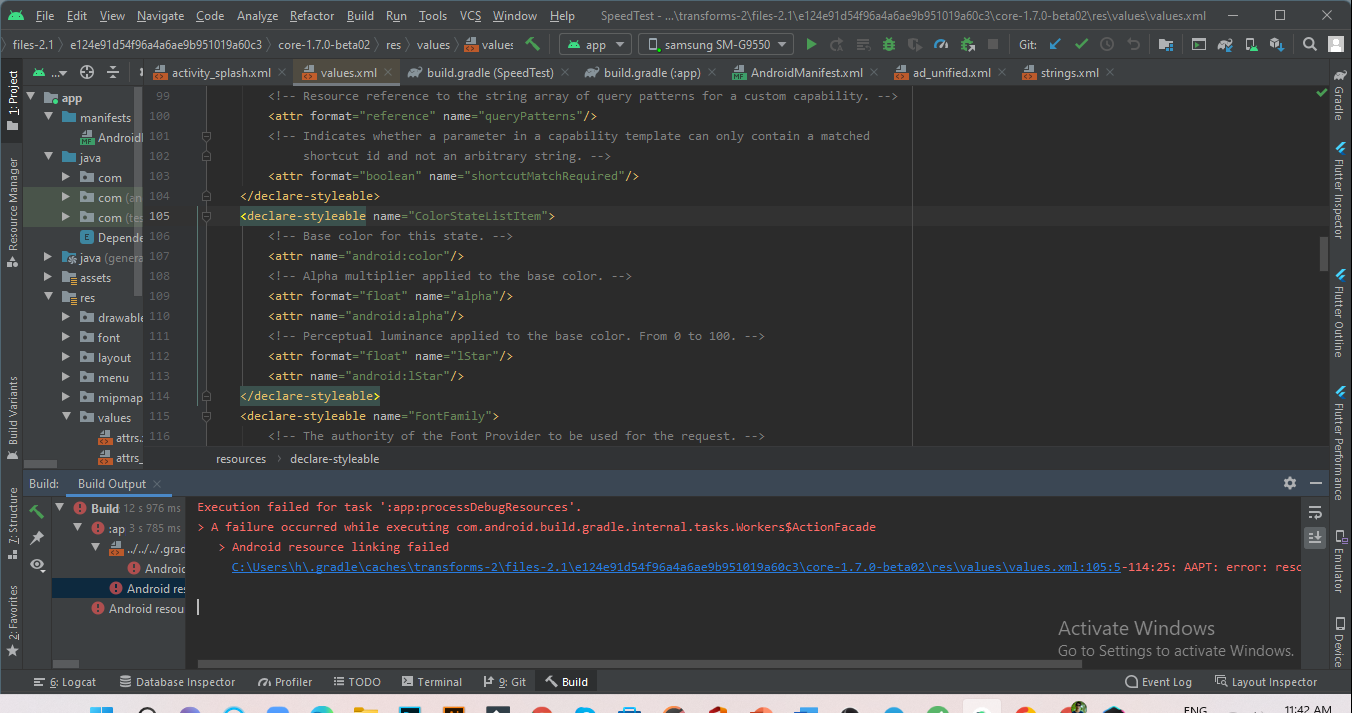The image size is (1352, 713).
Task: Click the Make Project hammer icon in toolbar
Action: coord(532,44)
